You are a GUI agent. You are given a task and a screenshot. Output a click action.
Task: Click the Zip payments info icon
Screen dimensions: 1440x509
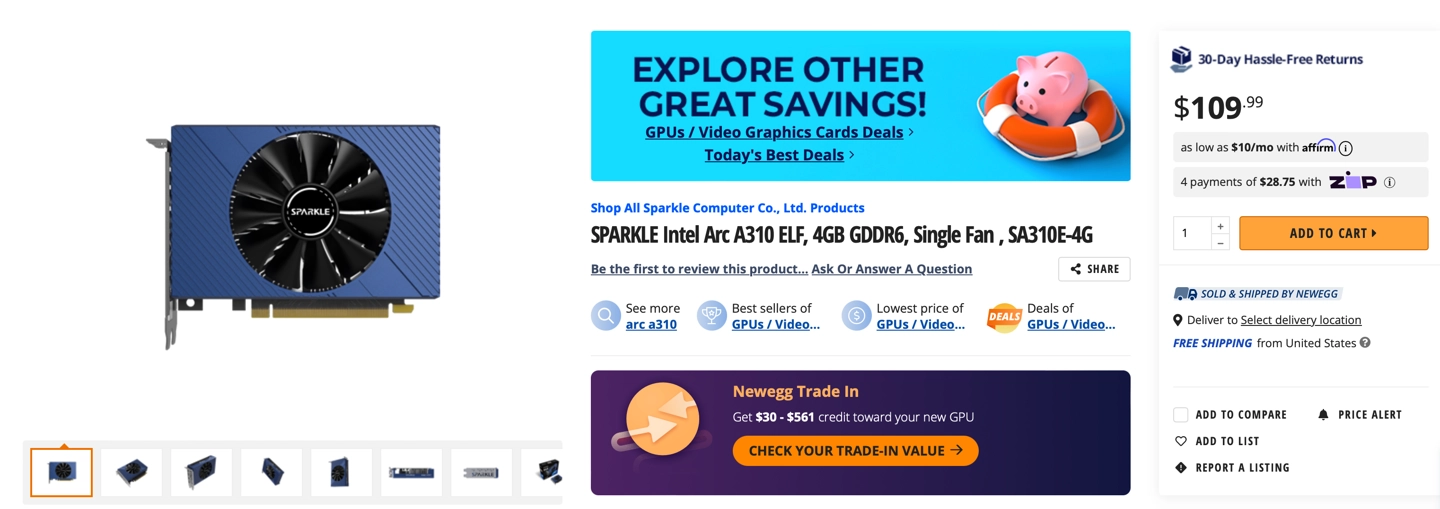point(1389,182)
